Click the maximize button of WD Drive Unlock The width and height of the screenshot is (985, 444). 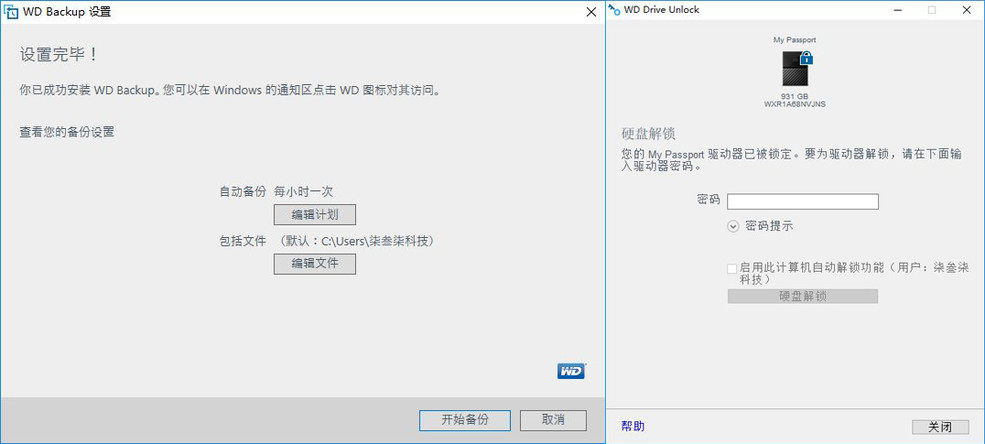(932, 10)
